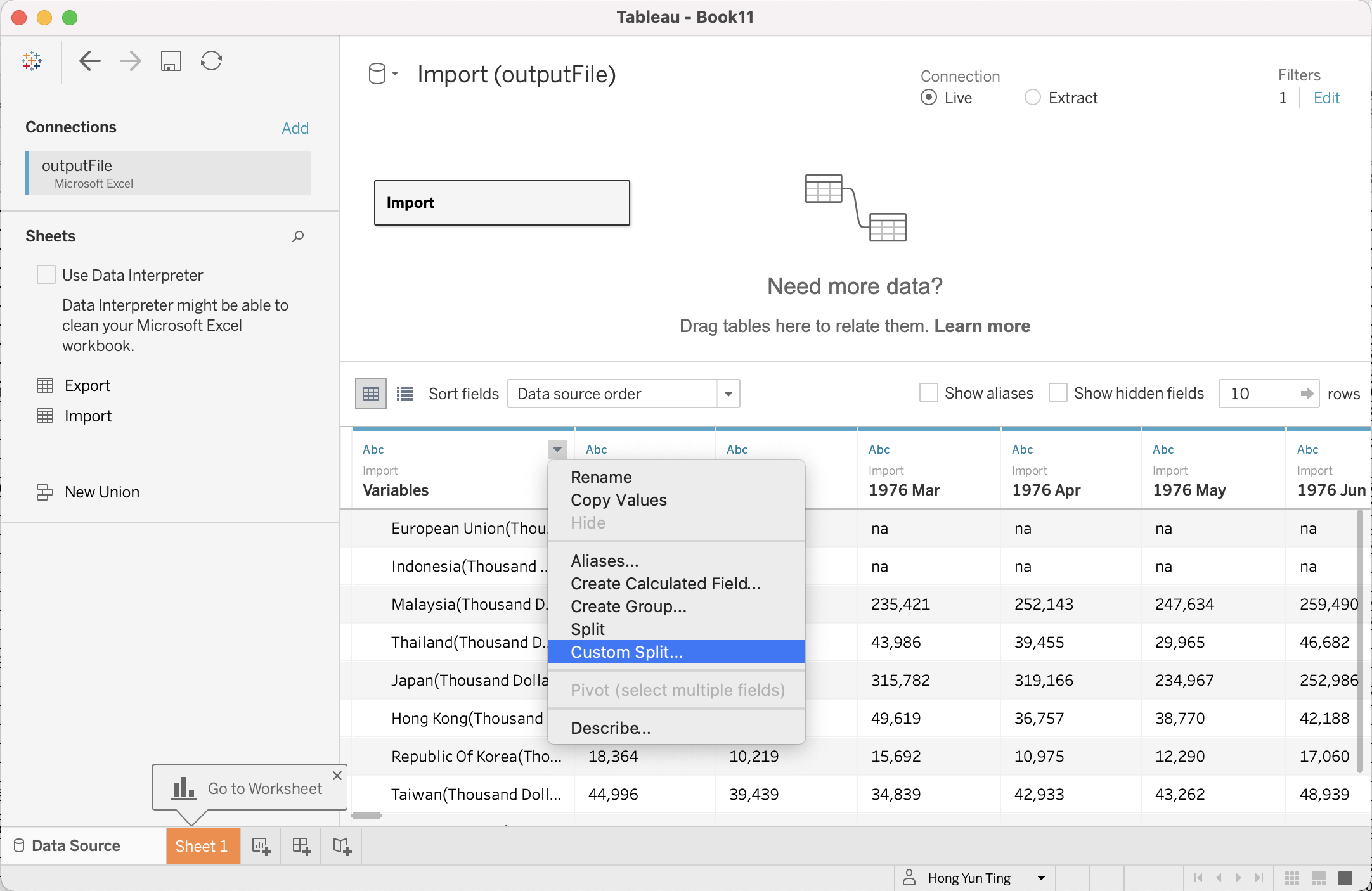Click the Tableau start page logo icon
This screenshot has height=891, width=1372.
coord(32,61)
